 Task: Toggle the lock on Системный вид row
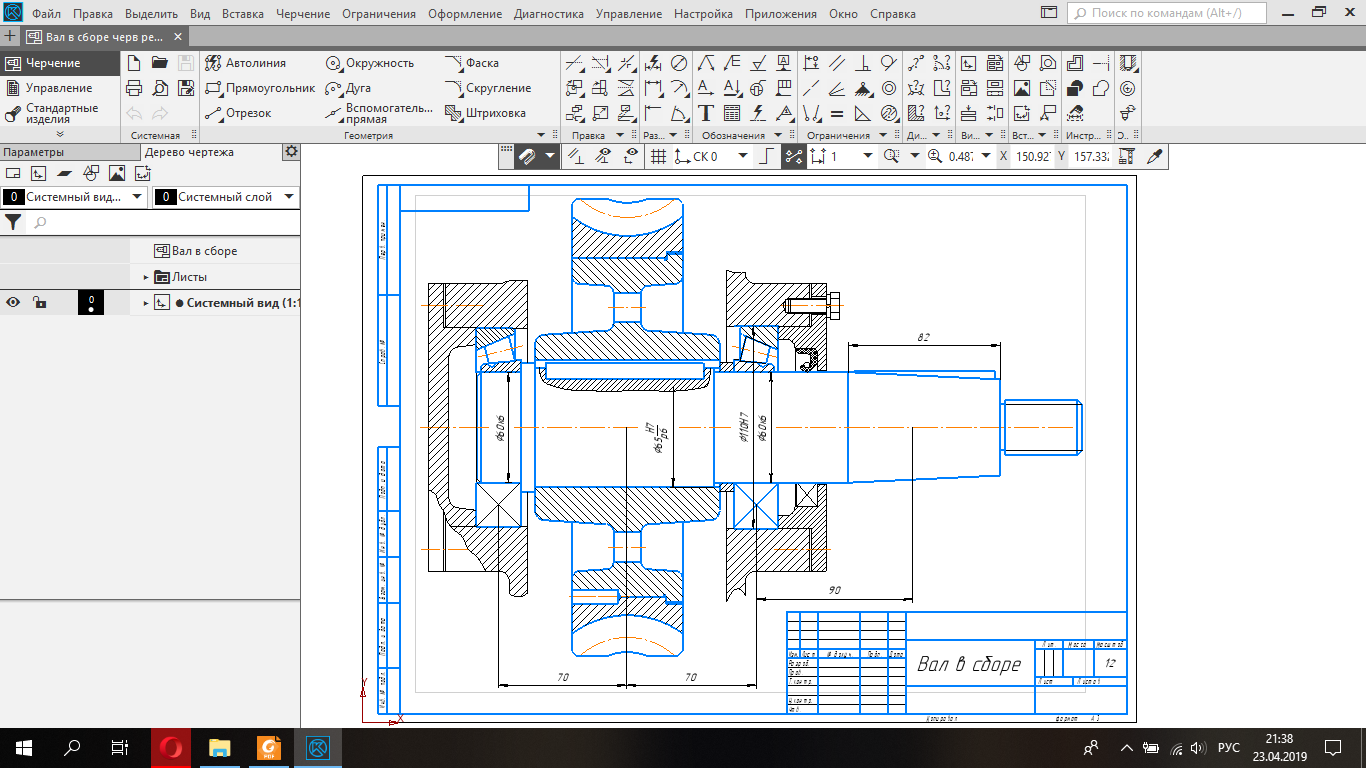(x=38, y=303)
